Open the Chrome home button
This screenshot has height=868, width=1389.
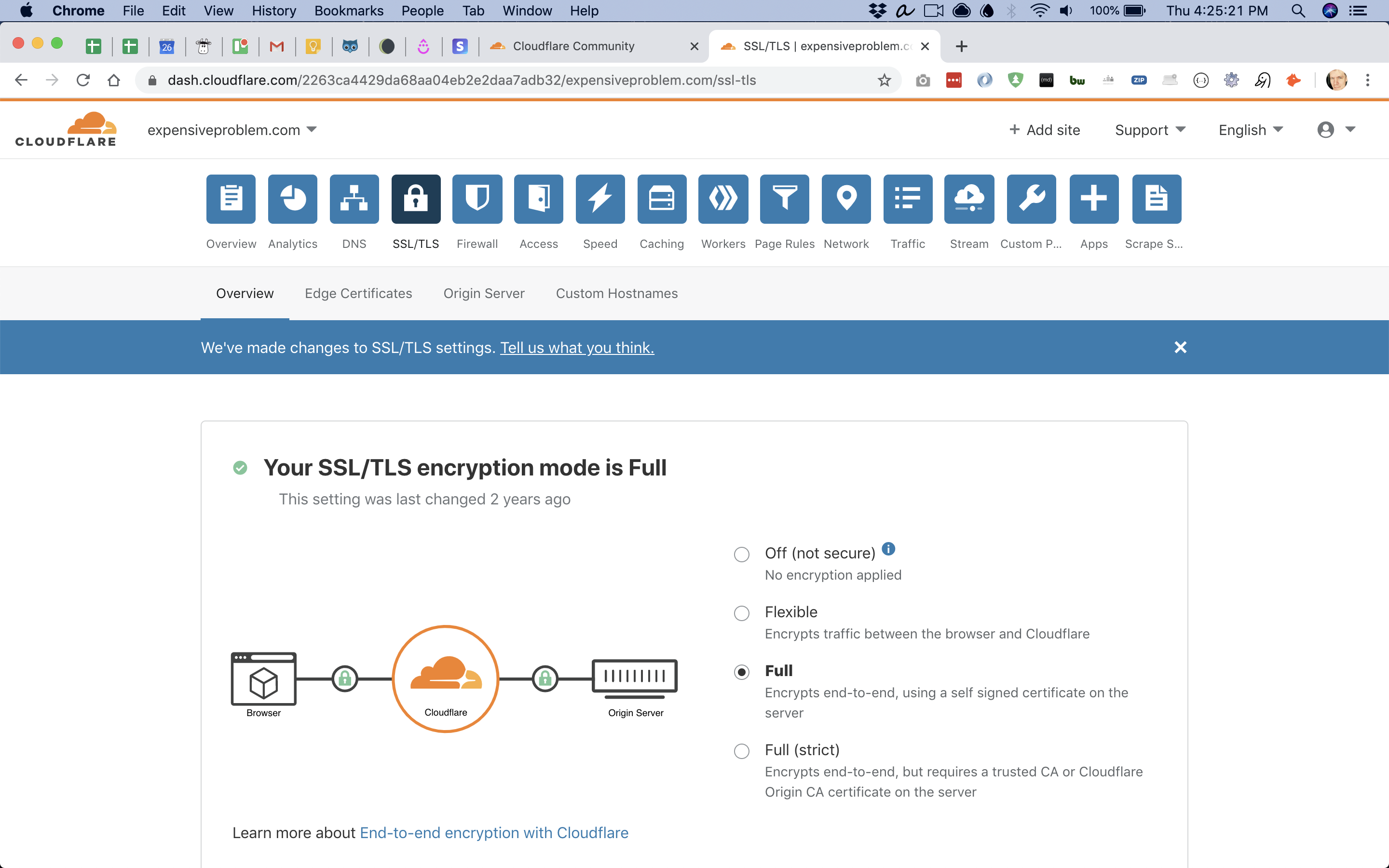pos(114,81)
